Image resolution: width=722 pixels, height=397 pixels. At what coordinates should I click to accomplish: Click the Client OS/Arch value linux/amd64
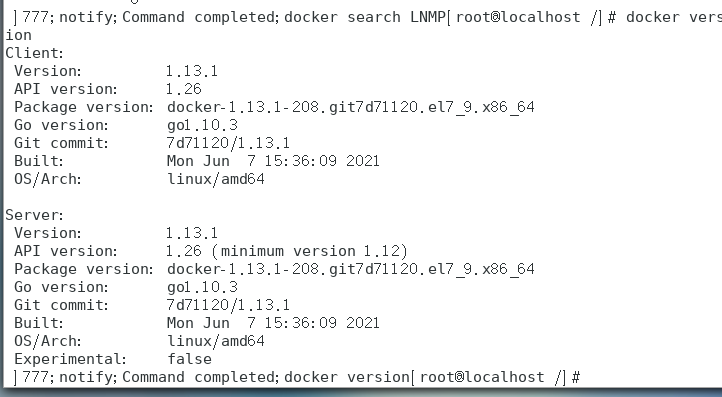pyautogui.click(x=215, y=179)
